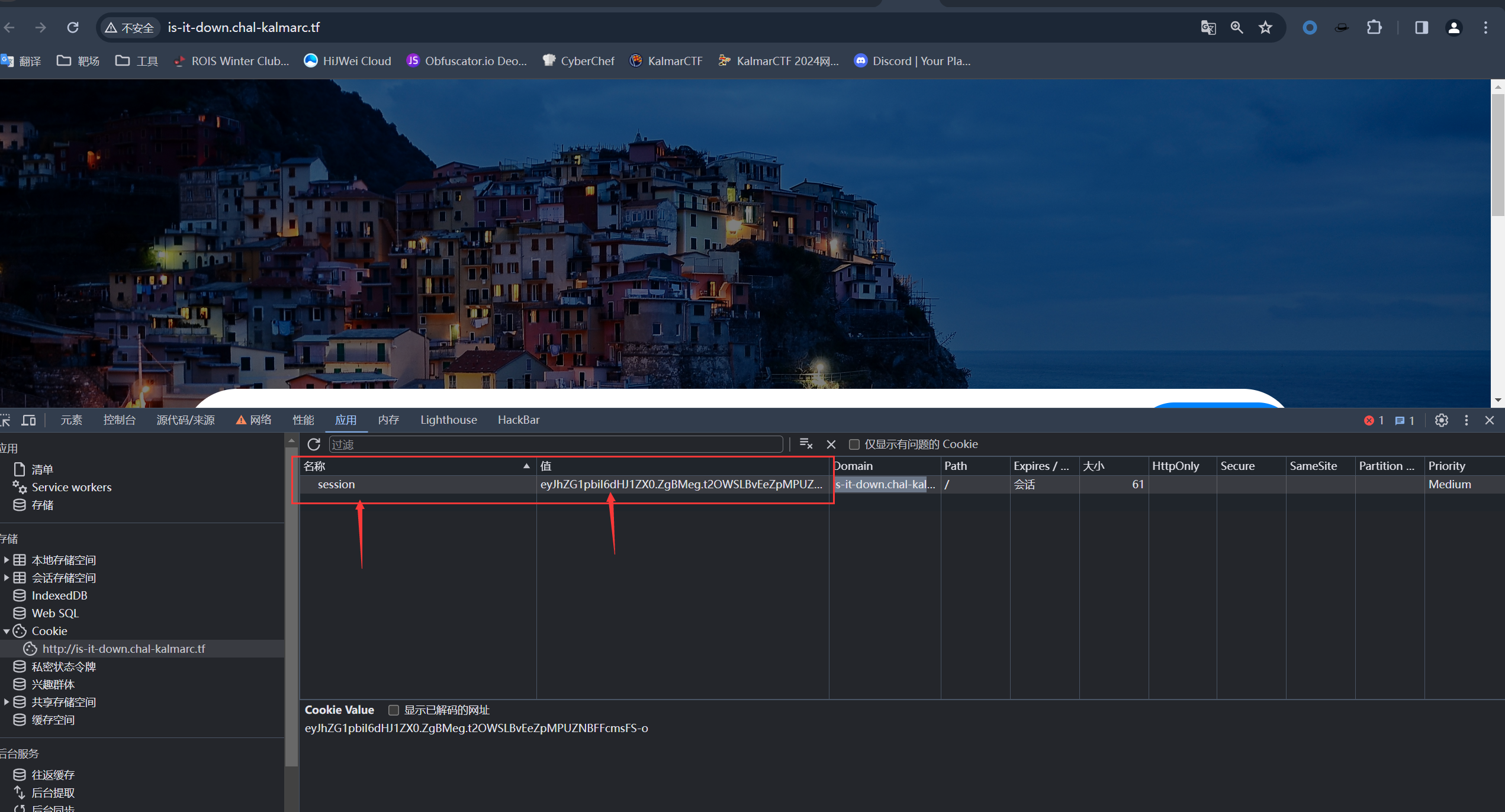The width and height of the screenshot is (1505, 812).
Task: Switch to the 元素 tab
Action: point(71,420)
